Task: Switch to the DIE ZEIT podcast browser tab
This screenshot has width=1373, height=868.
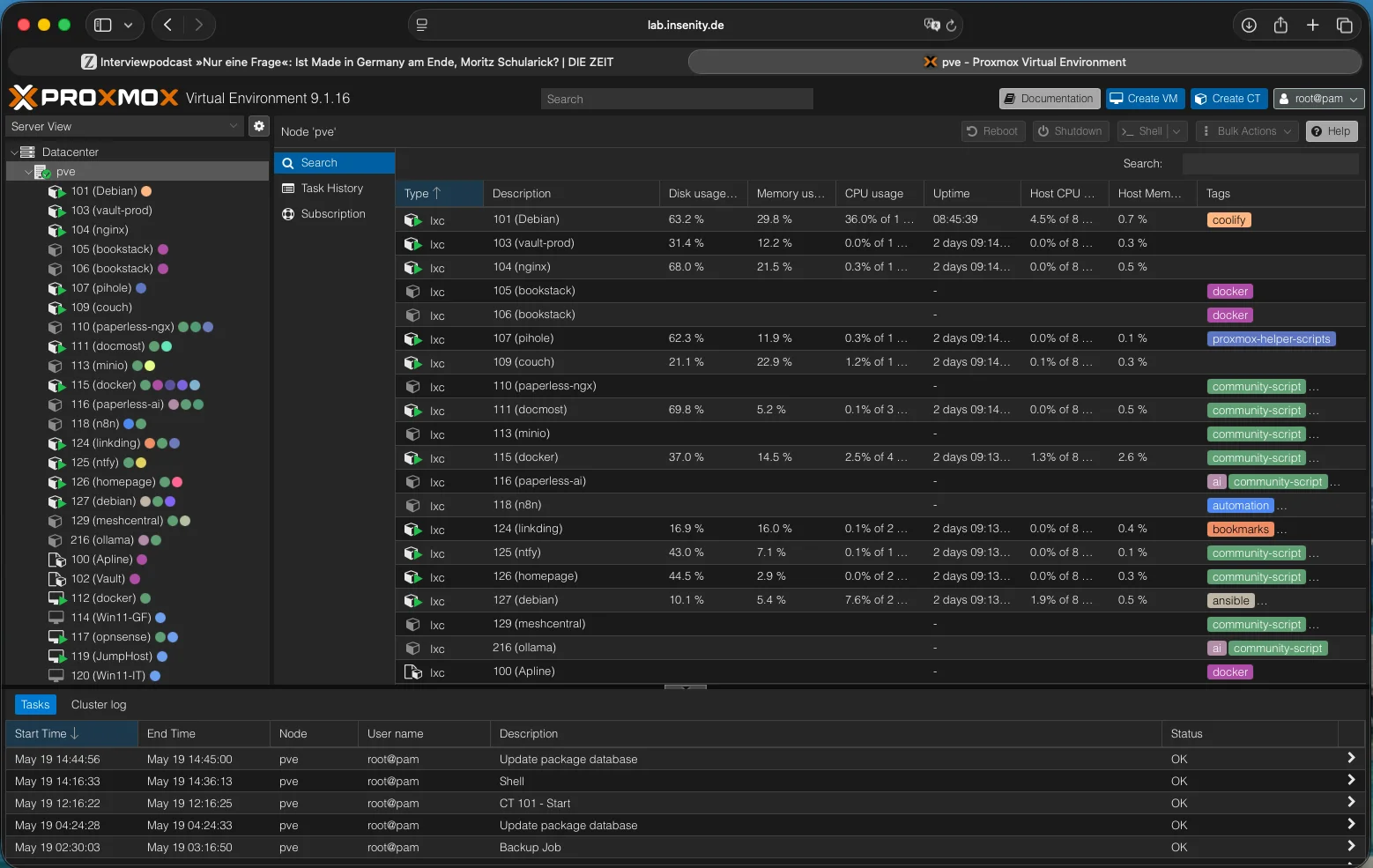Action: 347,62
